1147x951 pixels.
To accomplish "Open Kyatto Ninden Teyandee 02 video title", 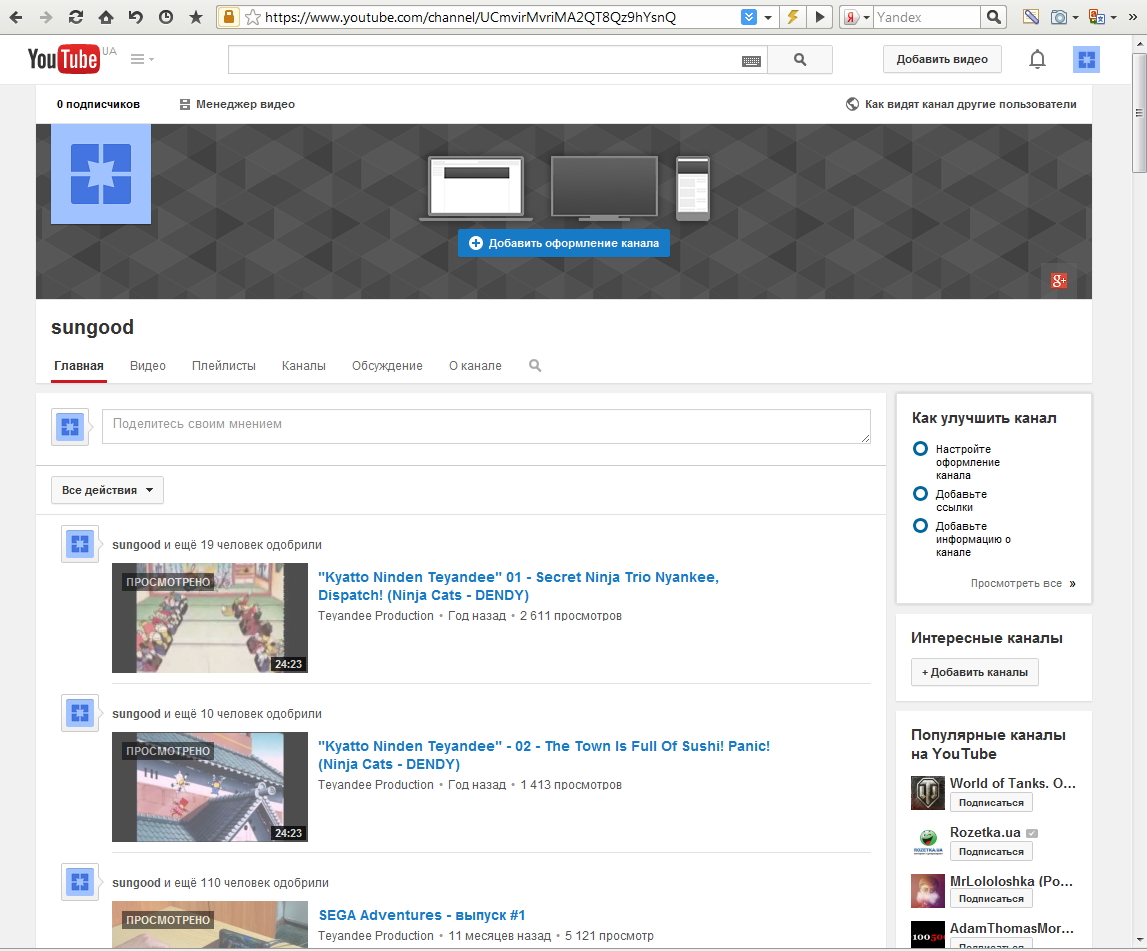I will (x=544, y=755).
